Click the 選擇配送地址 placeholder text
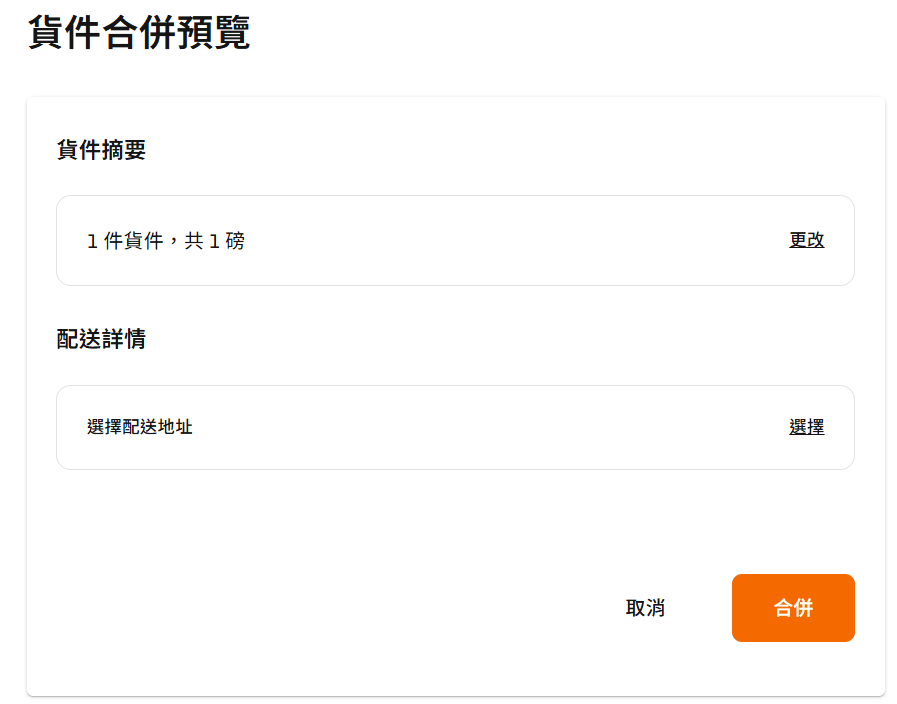897x704 pixels. [140, 427]
